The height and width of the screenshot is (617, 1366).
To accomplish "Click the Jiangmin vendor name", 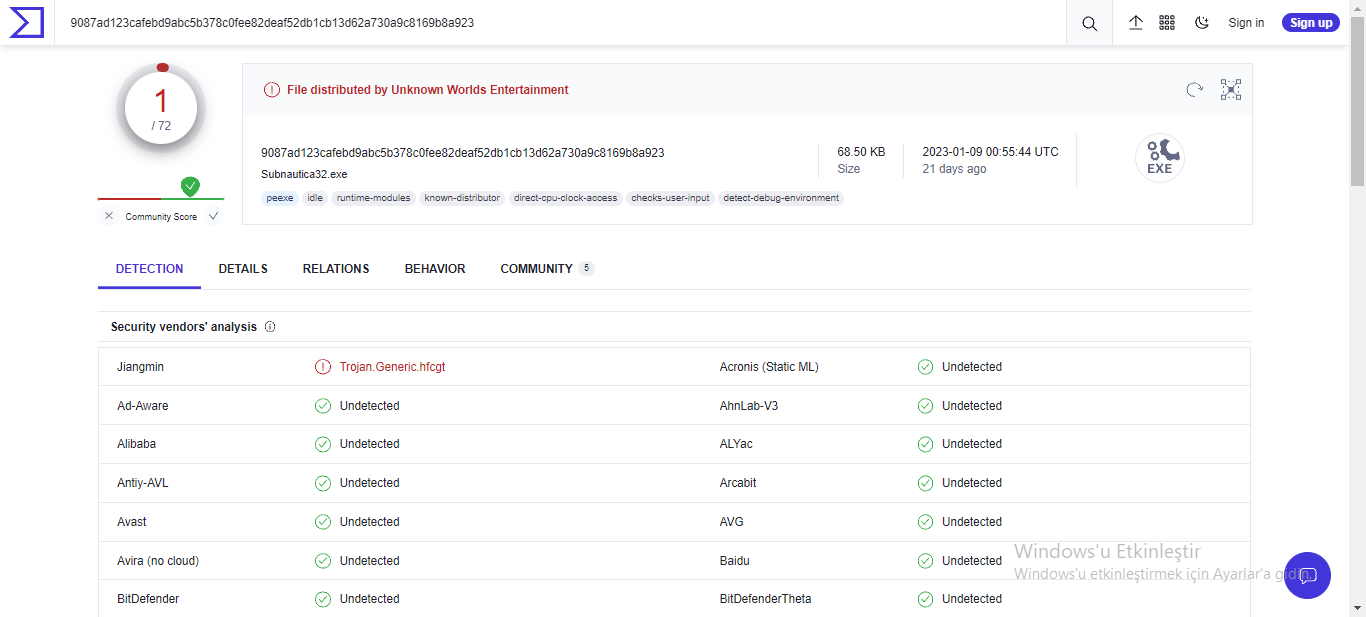I will point(140,367).
